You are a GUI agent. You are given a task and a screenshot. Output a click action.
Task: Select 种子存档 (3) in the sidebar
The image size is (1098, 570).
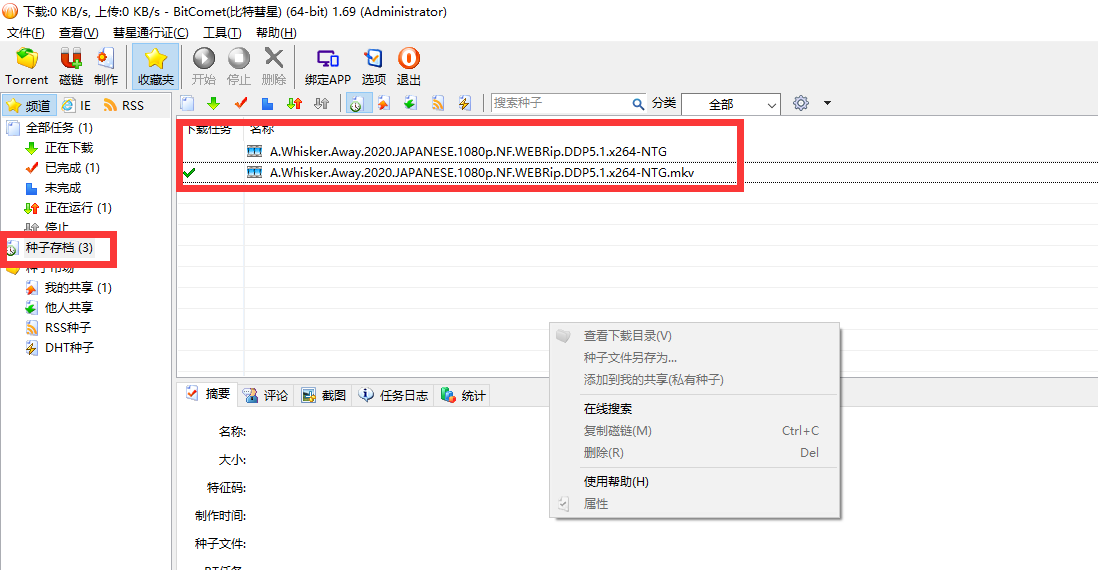coord(59,248)
